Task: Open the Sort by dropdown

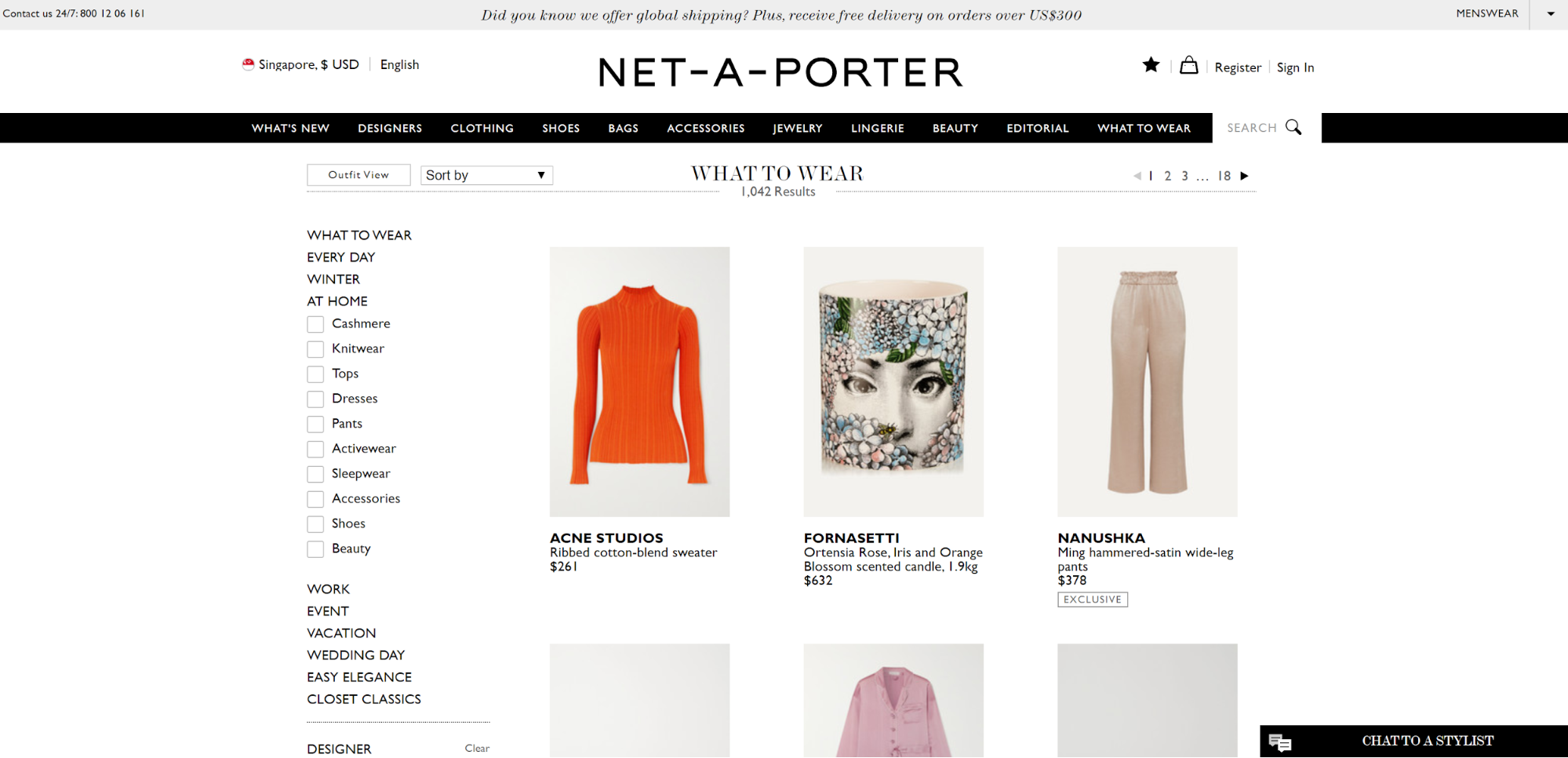Action: [x=486, y=175]
